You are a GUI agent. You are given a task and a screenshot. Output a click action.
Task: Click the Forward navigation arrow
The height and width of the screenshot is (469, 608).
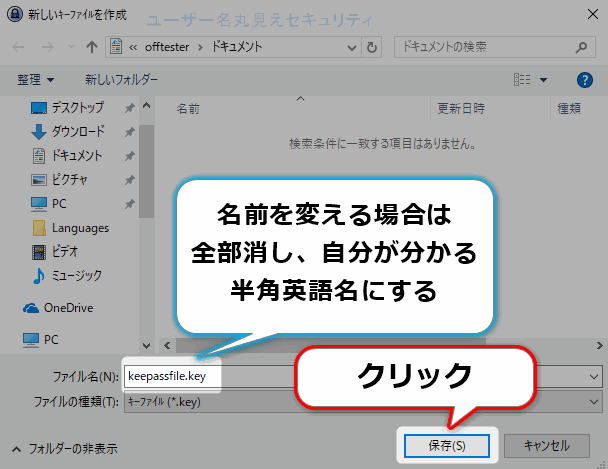(x=47, y=47)
